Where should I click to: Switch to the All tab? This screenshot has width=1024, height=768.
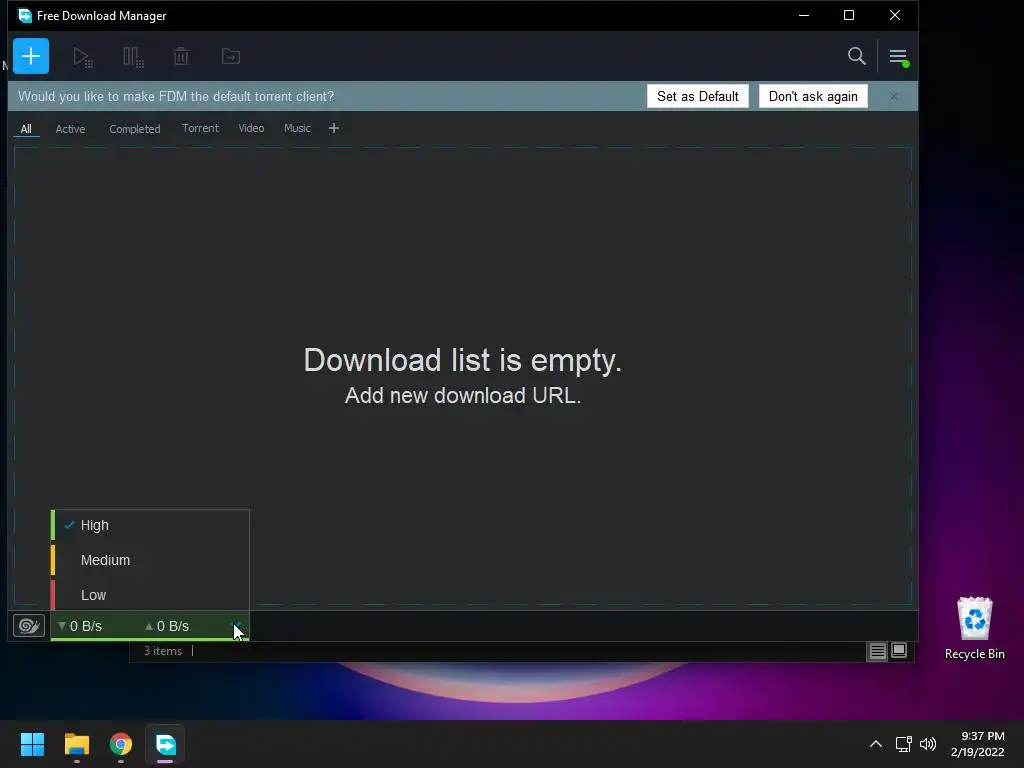[26, 129]
